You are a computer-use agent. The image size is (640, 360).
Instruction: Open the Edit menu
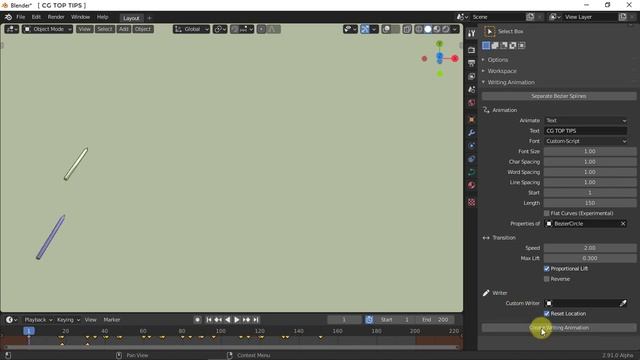(x=36, y=17)
